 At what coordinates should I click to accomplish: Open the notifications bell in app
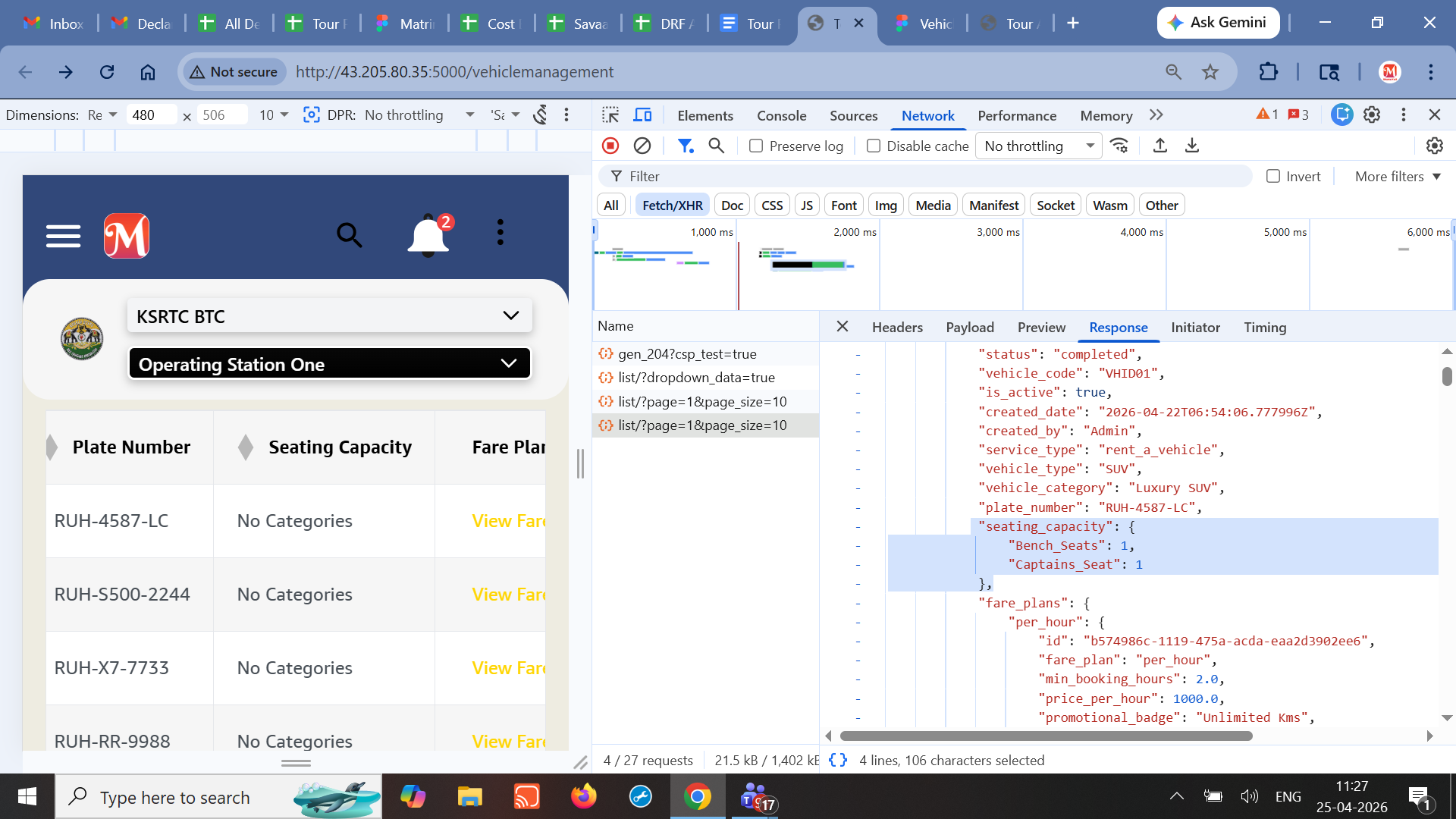coord(428,236)
